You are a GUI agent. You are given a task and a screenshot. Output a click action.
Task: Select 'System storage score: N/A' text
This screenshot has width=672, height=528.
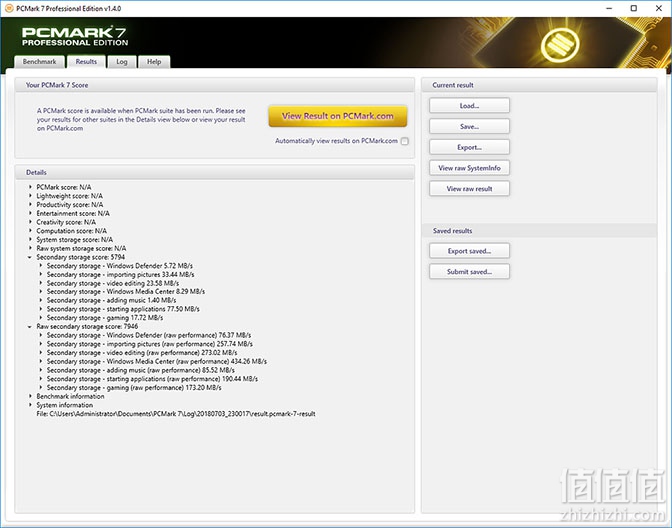point(75,240)
